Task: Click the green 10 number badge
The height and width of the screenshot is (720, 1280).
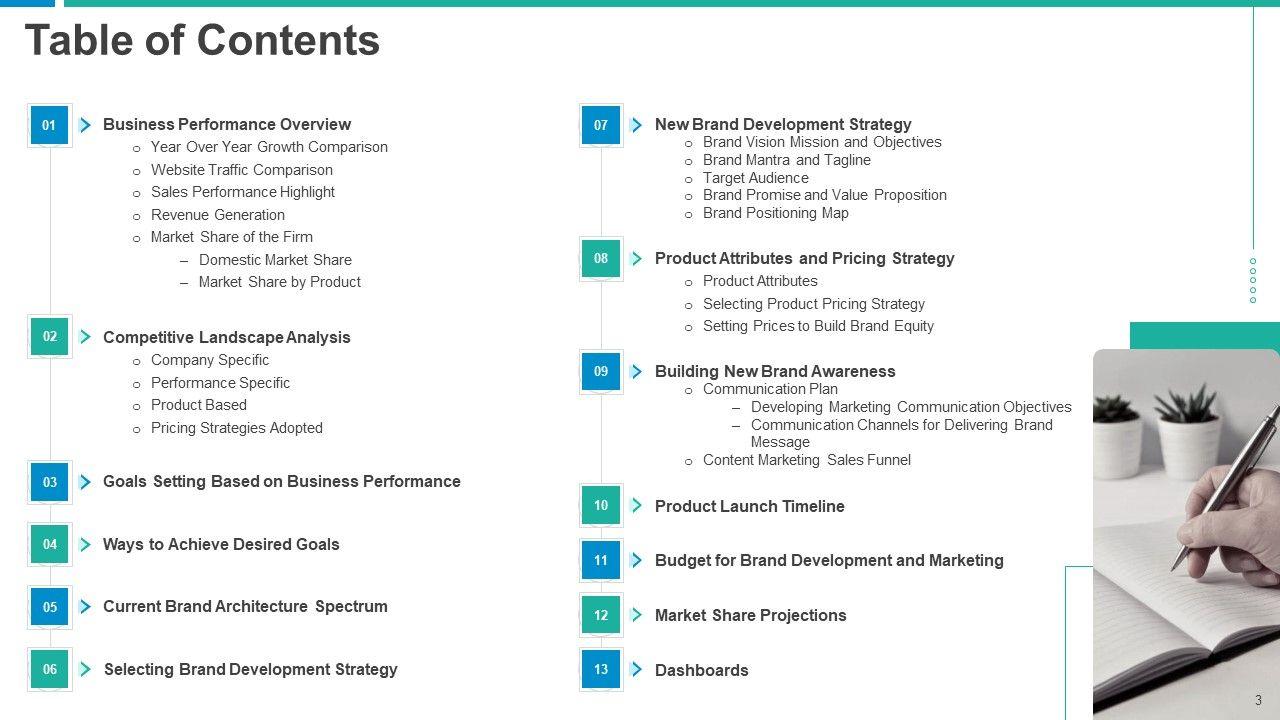Action: point(601,506)
